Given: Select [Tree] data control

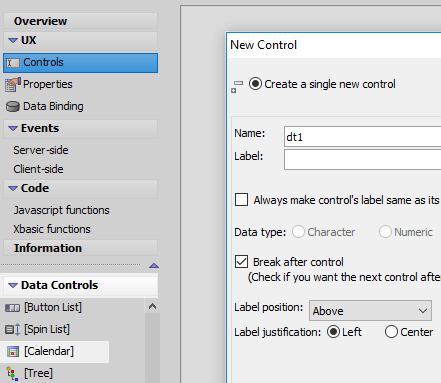Looking at the screenshot, I should coord(38,373).
